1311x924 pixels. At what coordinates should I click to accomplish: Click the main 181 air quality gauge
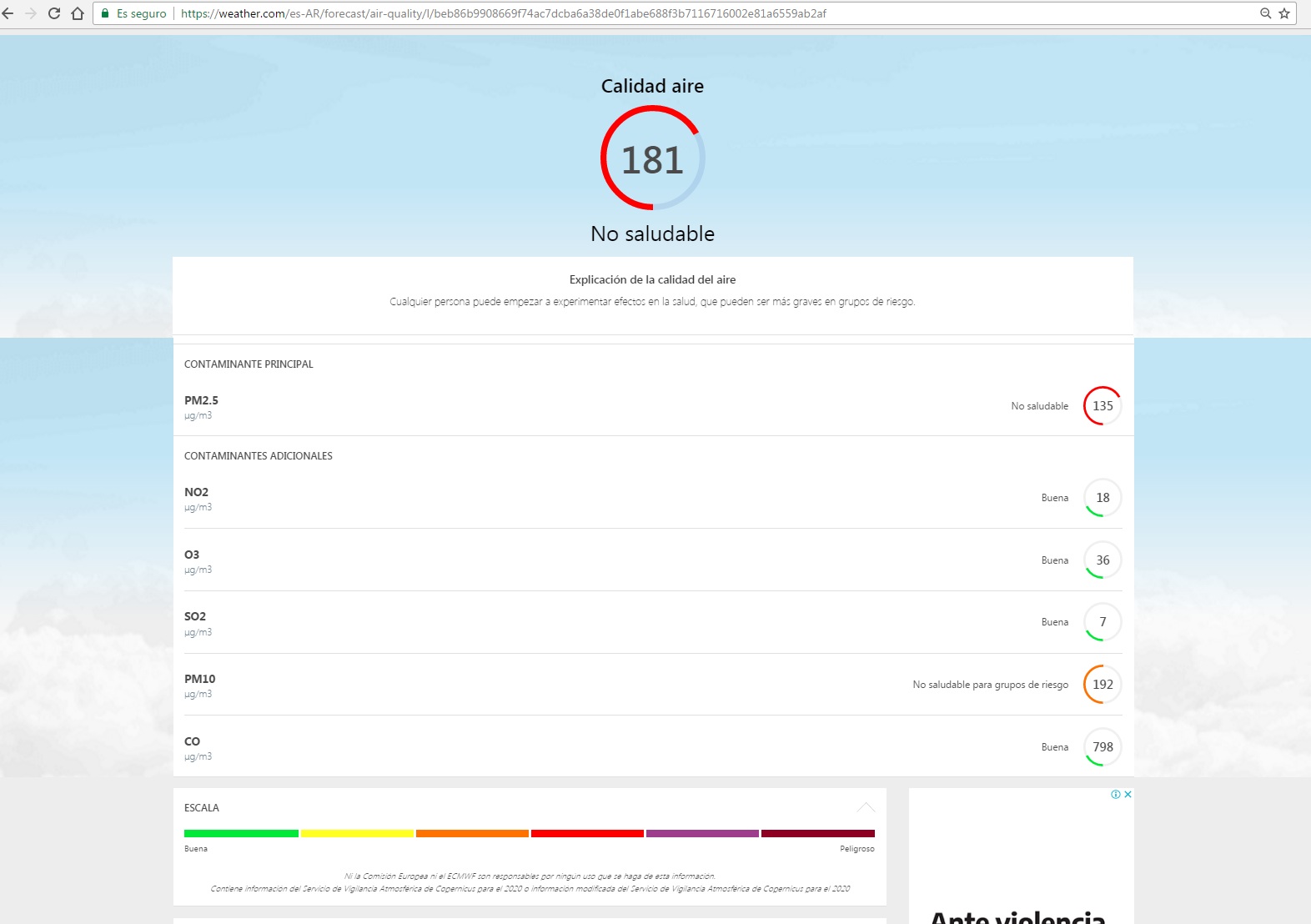[x=652, y=158]
